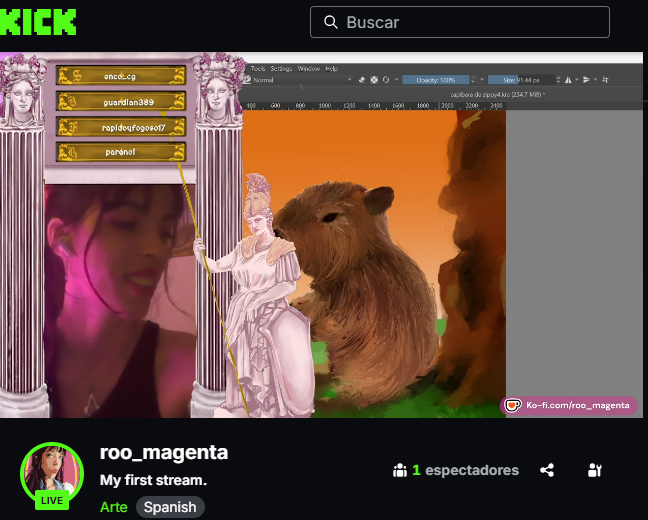Open the Normal blending mode dropdown
Screen dimensions: 648x520
tap(303, 80)
